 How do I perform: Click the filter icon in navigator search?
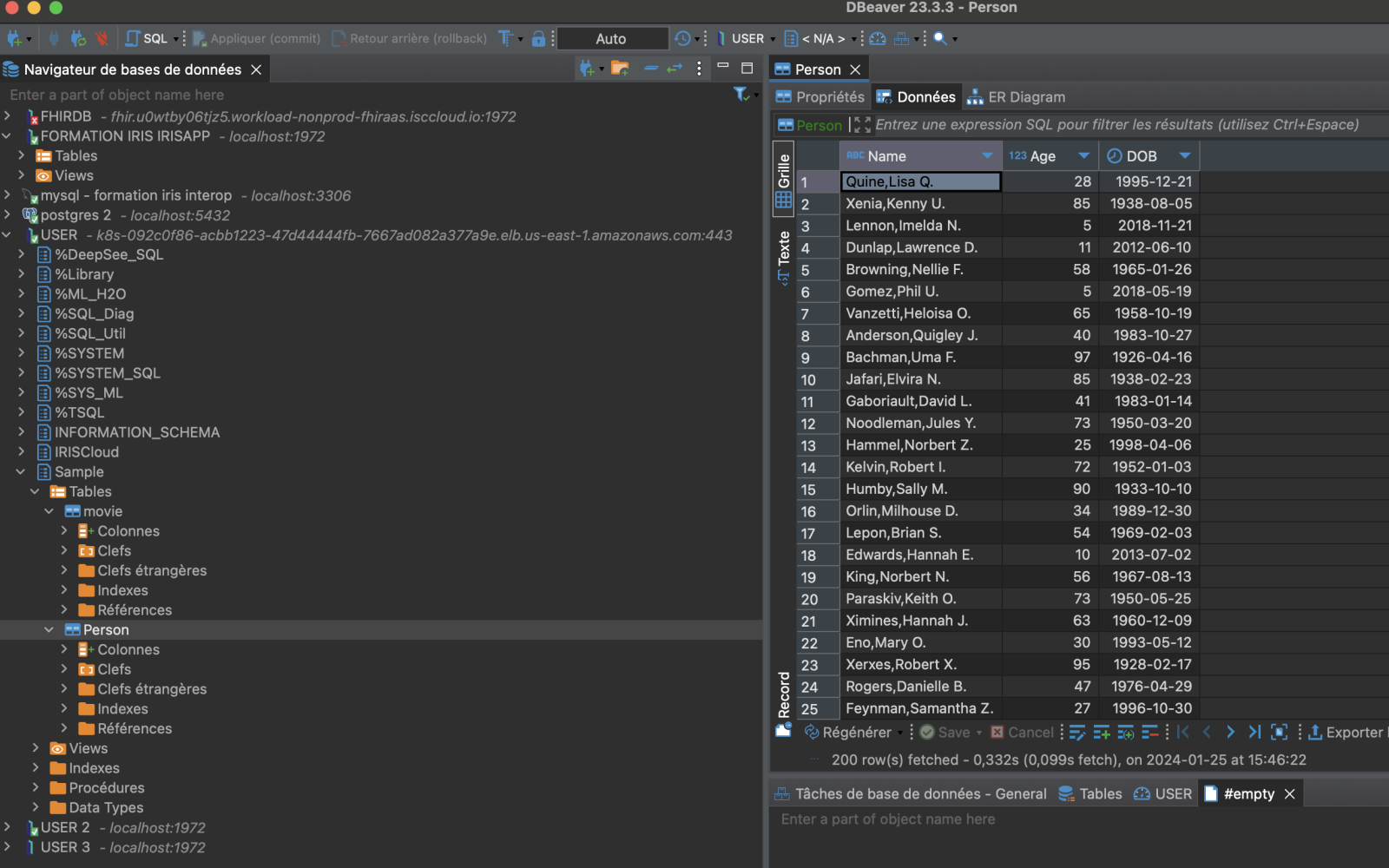point(741,95)
